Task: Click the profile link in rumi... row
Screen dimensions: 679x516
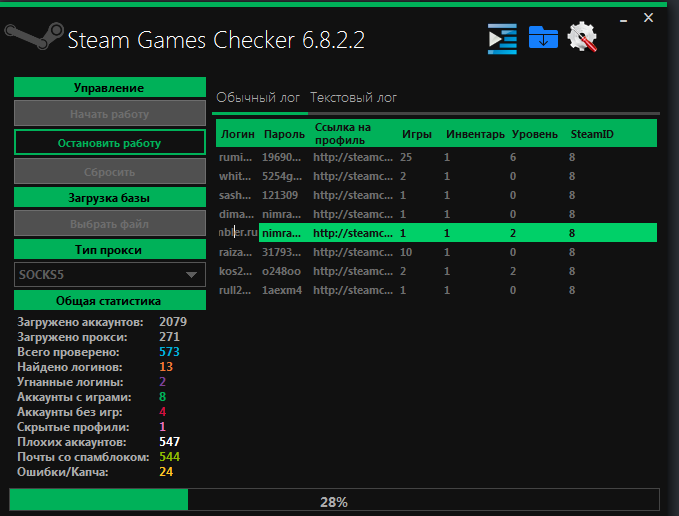Action: point(353,157)
